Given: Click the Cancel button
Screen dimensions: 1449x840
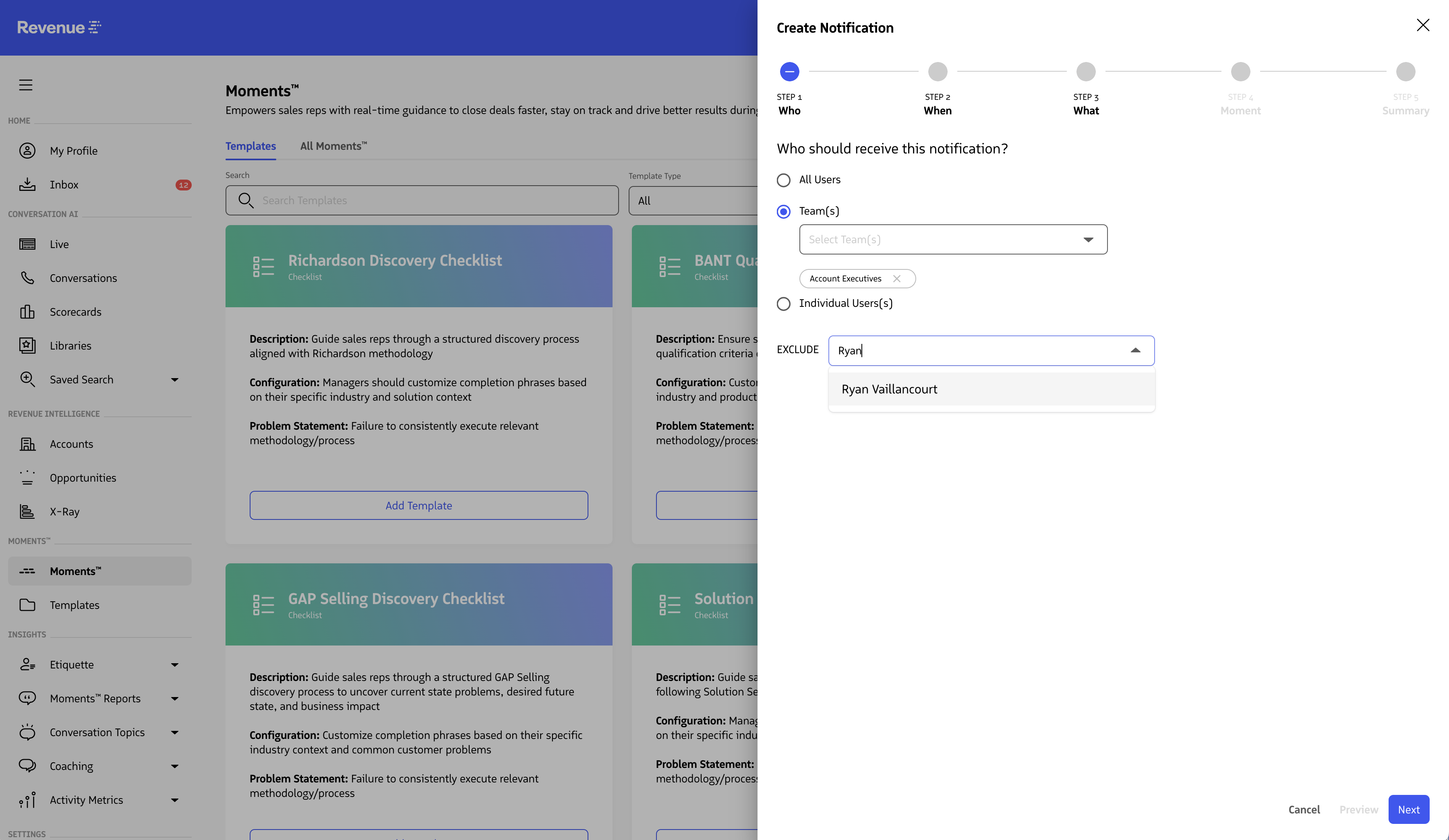Looking at the screenshot, I should click(1304, 809).
